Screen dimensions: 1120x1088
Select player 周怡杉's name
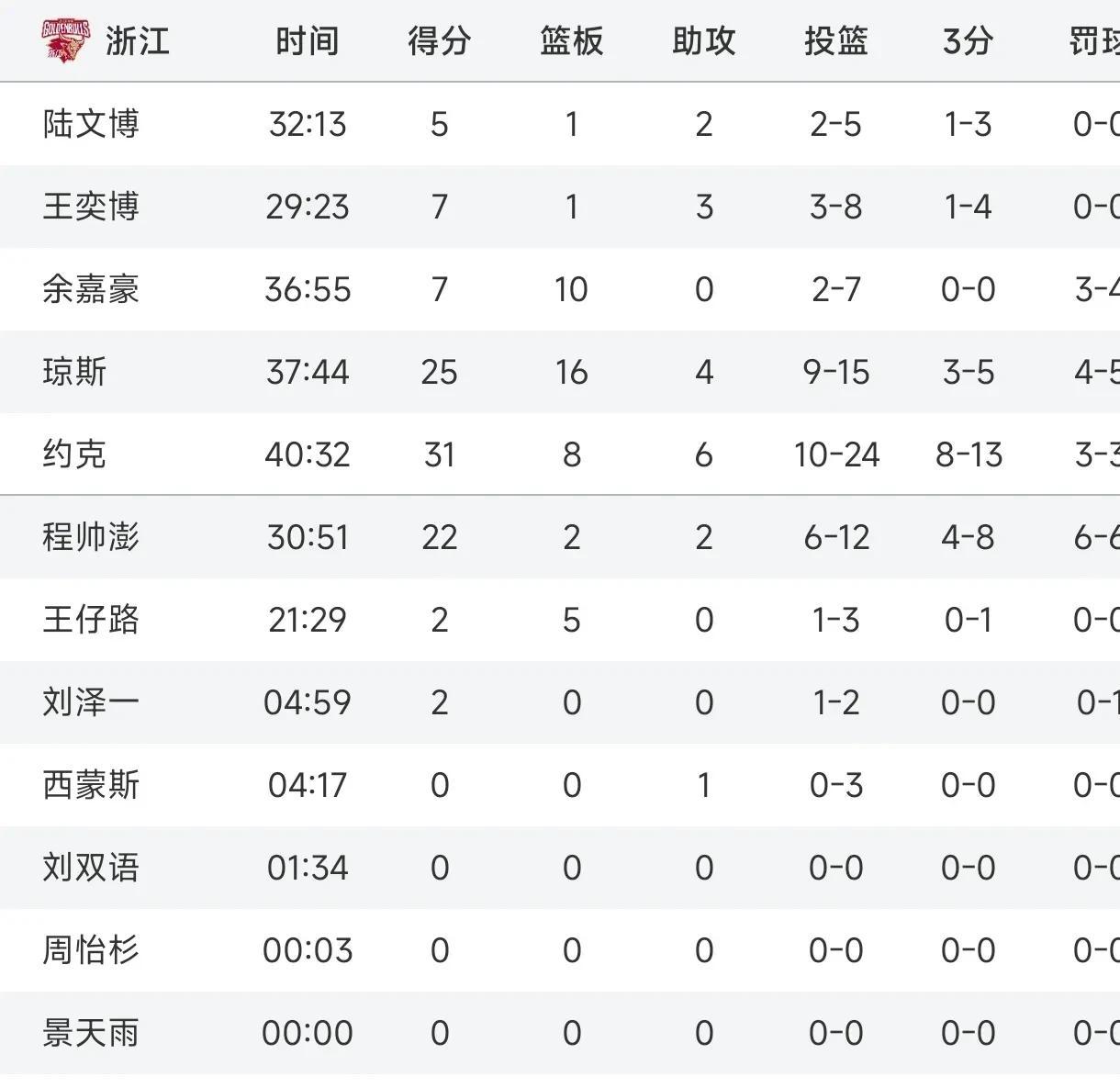[x=91, y=950]
